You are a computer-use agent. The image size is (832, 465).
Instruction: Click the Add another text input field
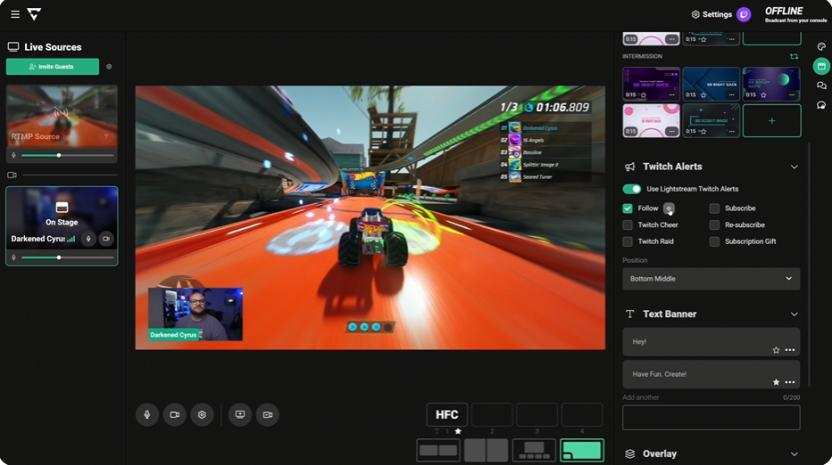[x=711, y=417]
